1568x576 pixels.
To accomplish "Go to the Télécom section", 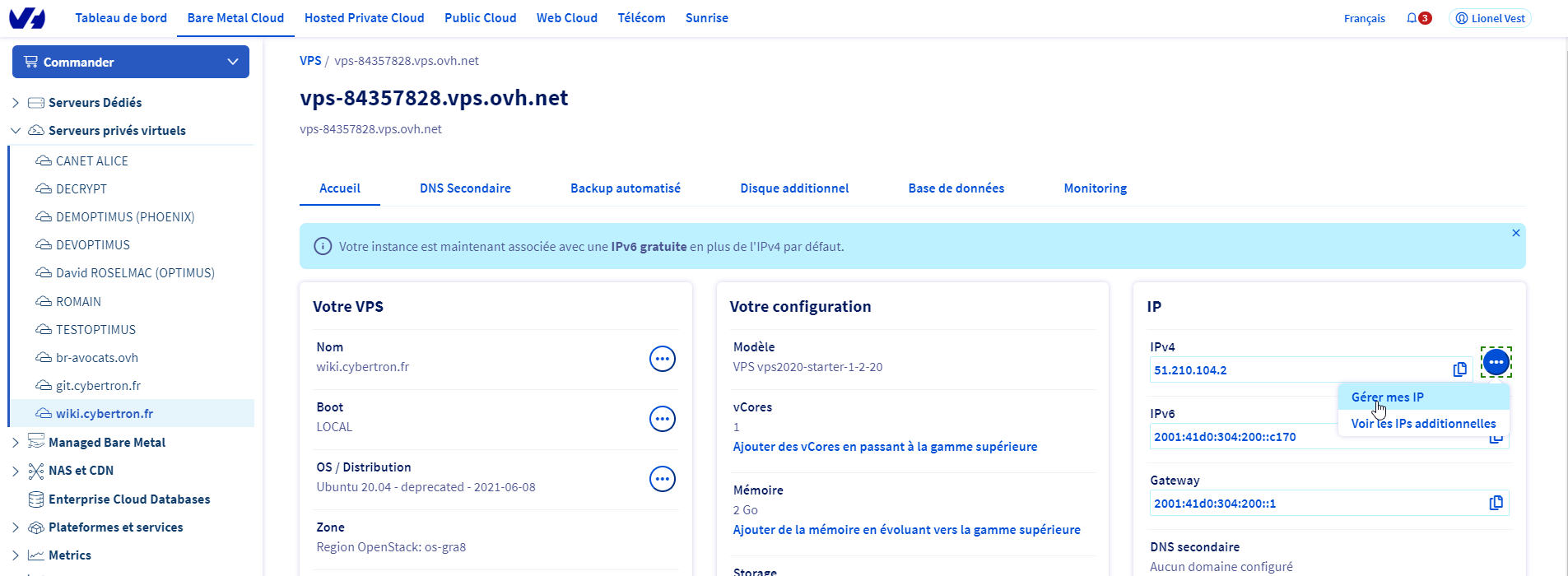I will (x=642, y=18).
